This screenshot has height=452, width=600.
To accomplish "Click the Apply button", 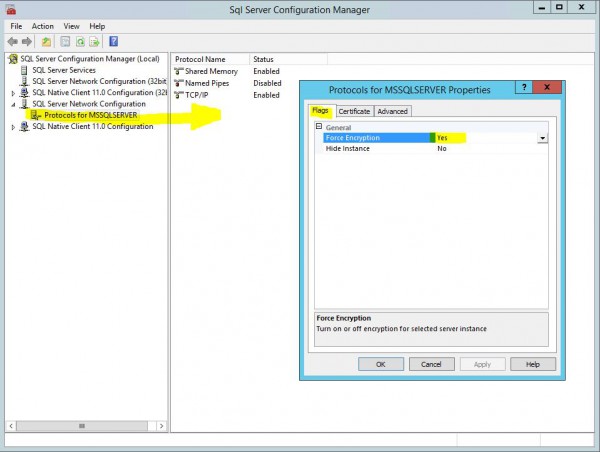I will pos(482,364).
